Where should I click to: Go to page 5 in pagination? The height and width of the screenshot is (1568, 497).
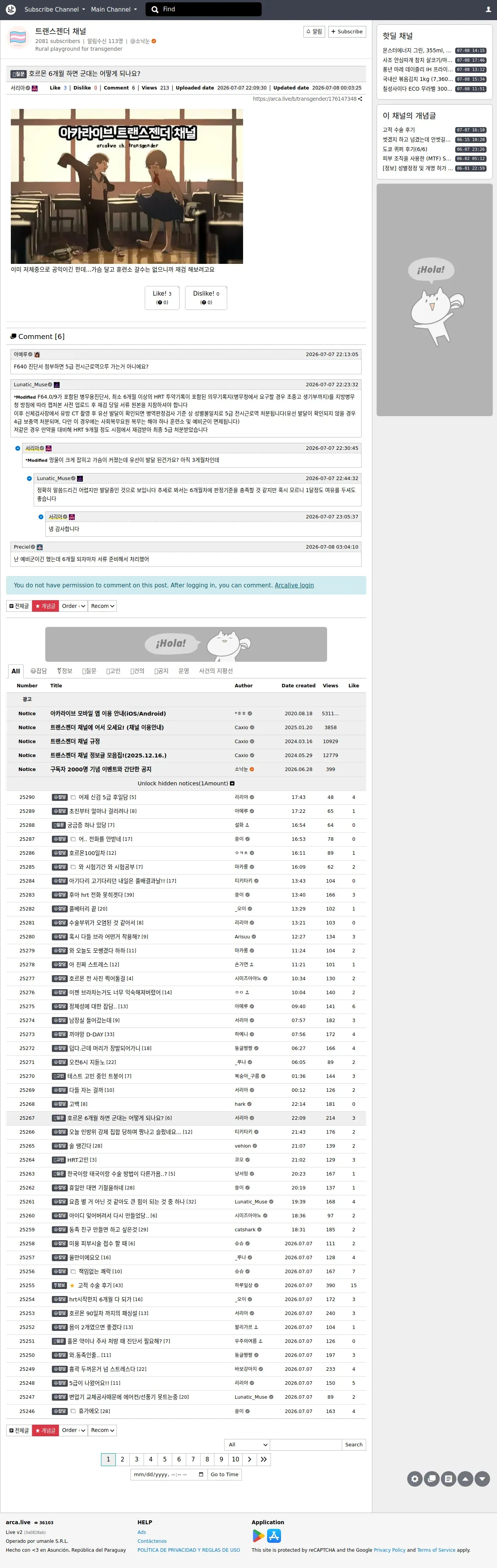165,1459
